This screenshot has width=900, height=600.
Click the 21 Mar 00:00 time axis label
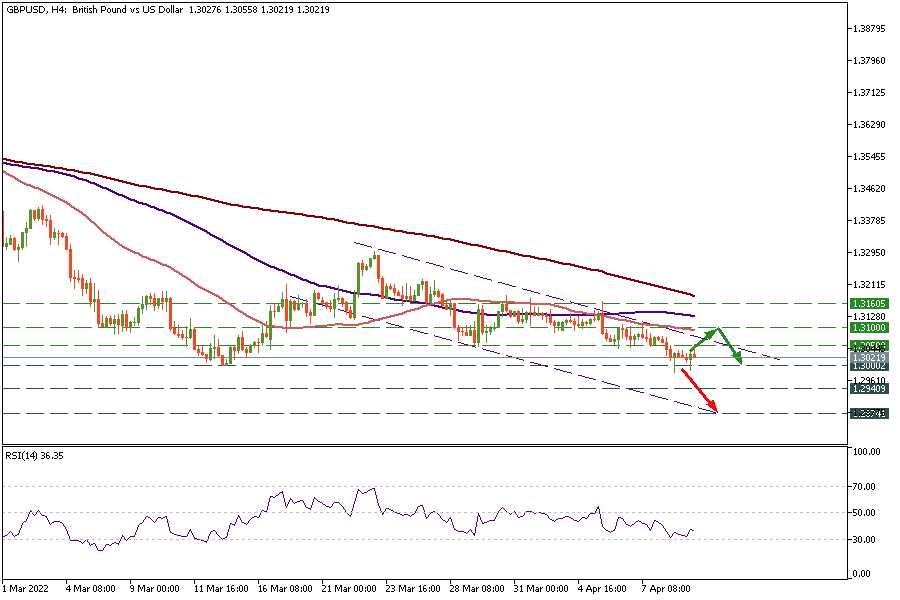click(350, 589)
